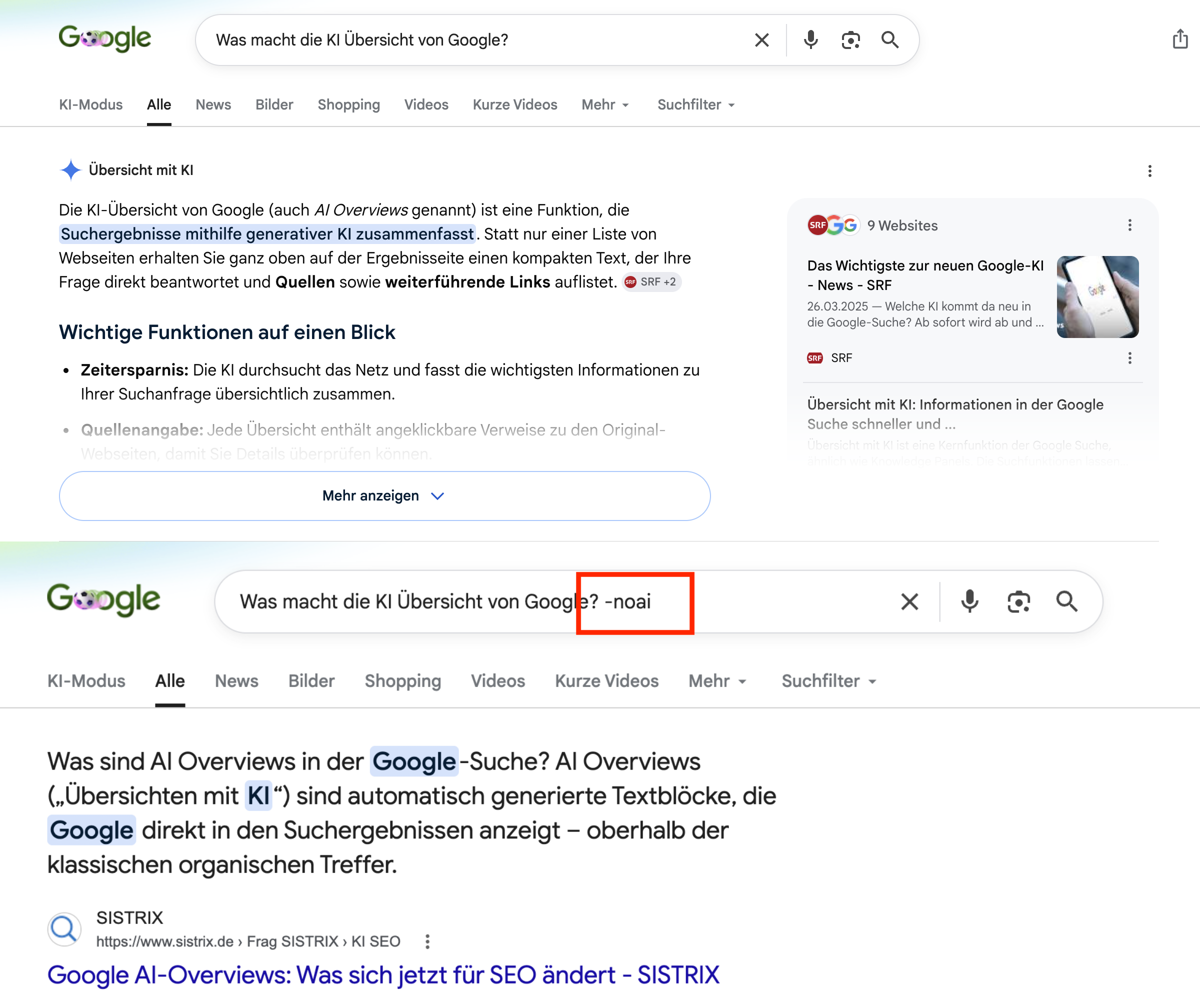Viewport: 1200px width, 1008px height.
Task: Open three-dot menu beside the SISTRIX URL
Action: pos(427,941)
